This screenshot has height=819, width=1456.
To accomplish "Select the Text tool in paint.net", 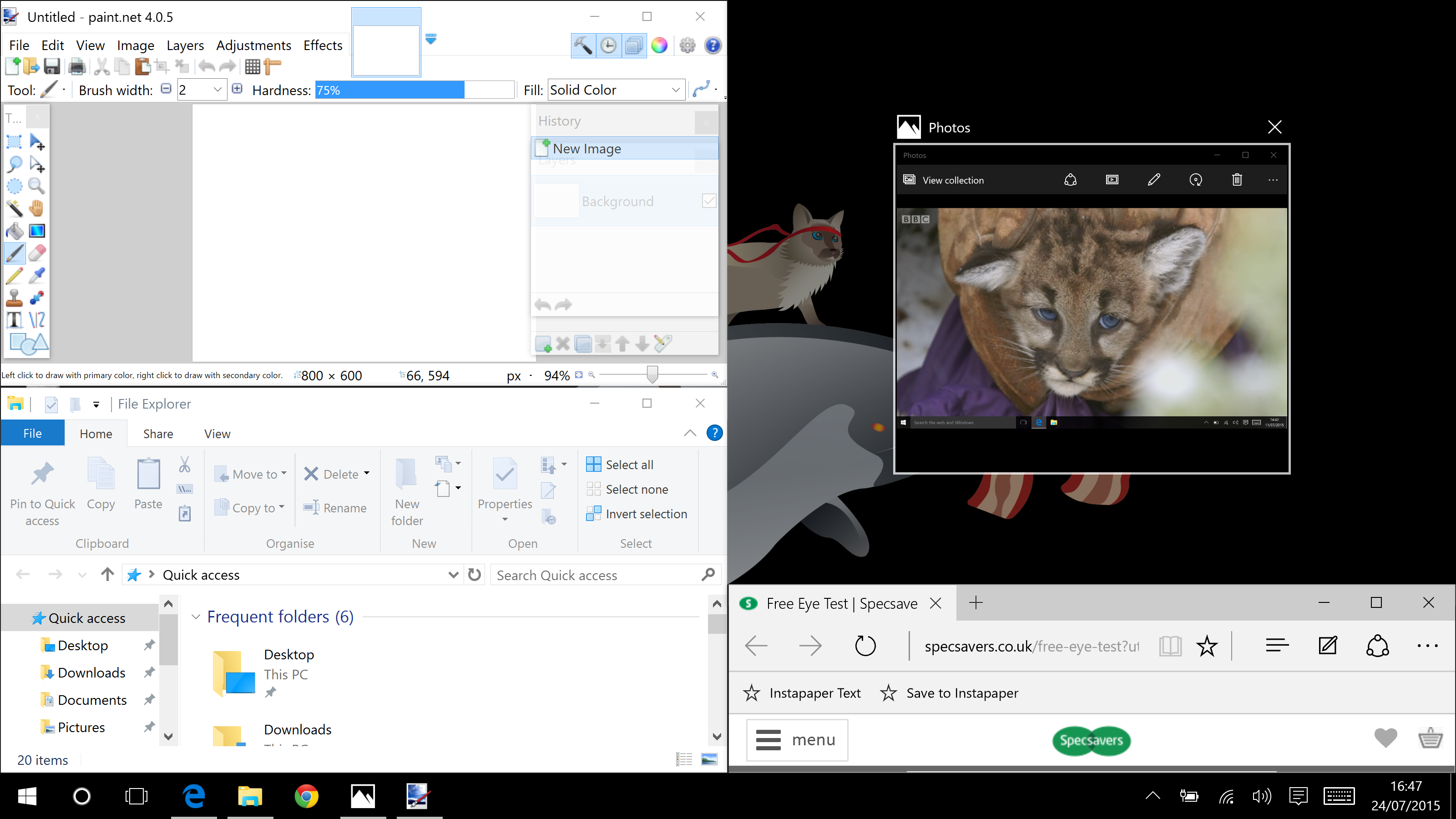I will coord(14,320).
